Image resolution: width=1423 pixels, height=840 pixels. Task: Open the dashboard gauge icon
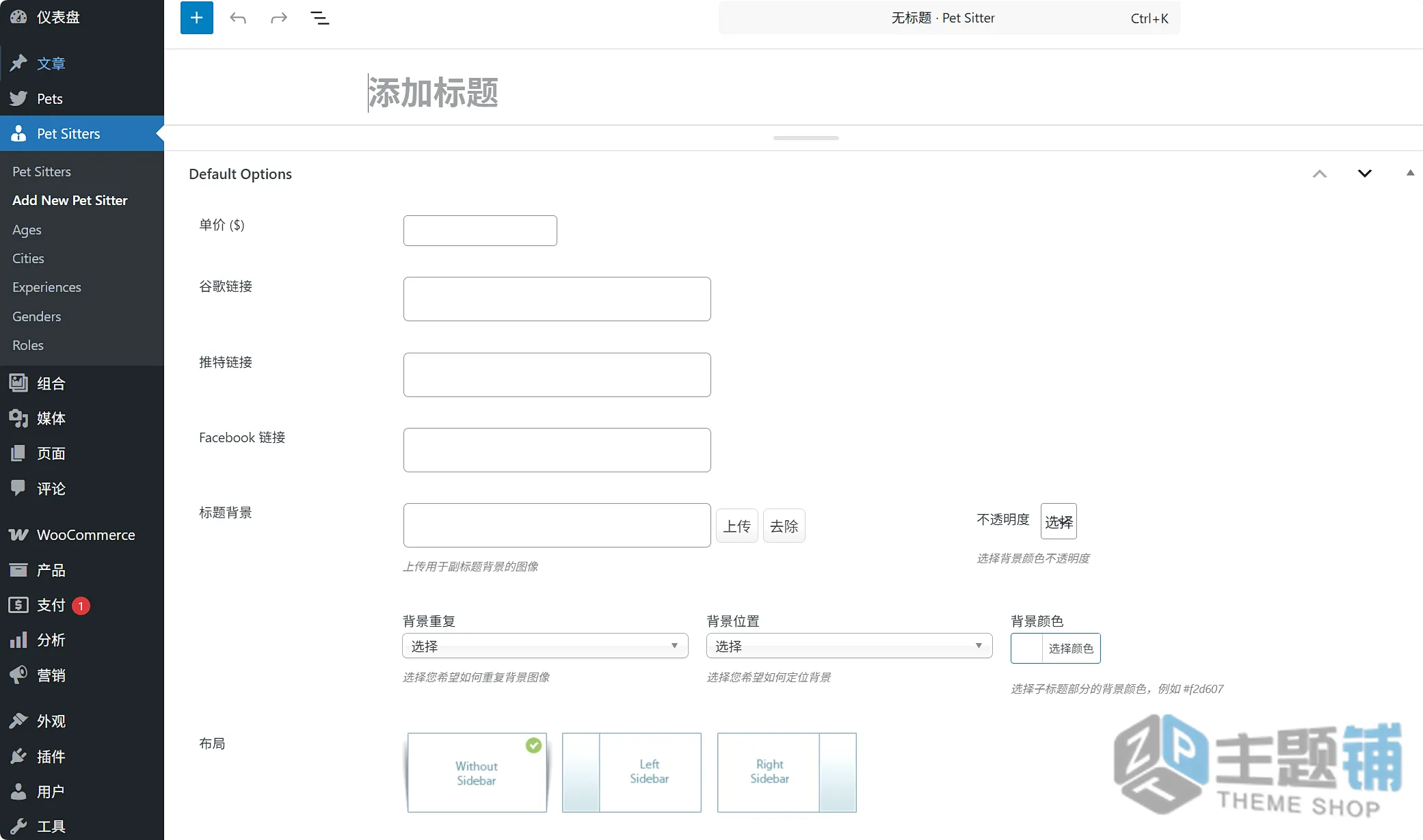coord(18,17)
